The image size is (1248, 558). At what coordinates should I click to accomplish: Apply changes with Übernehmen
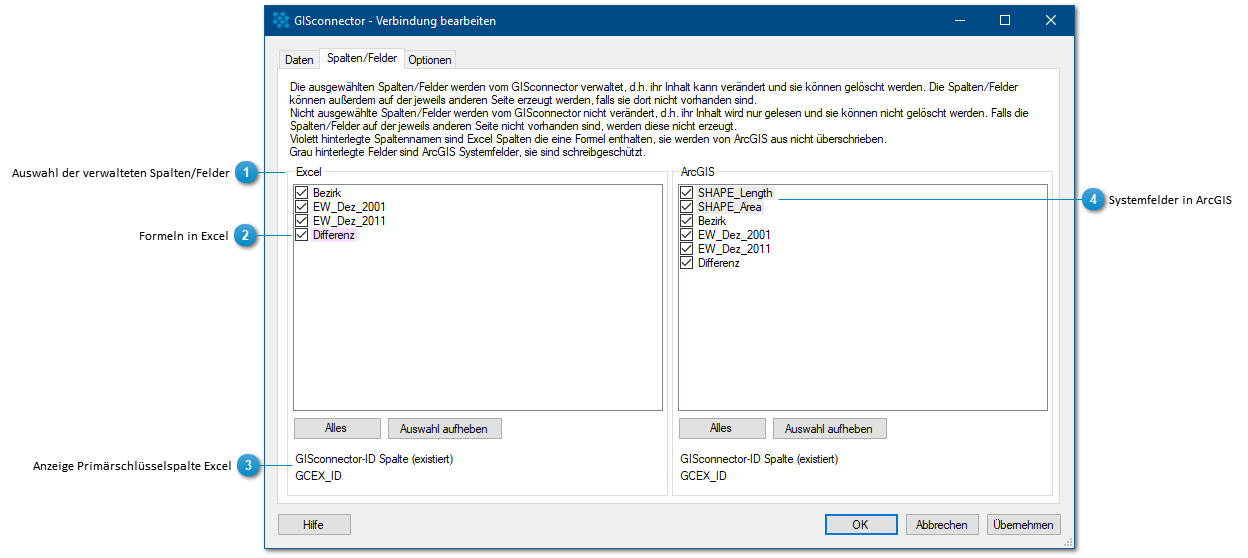[1024, 524]
